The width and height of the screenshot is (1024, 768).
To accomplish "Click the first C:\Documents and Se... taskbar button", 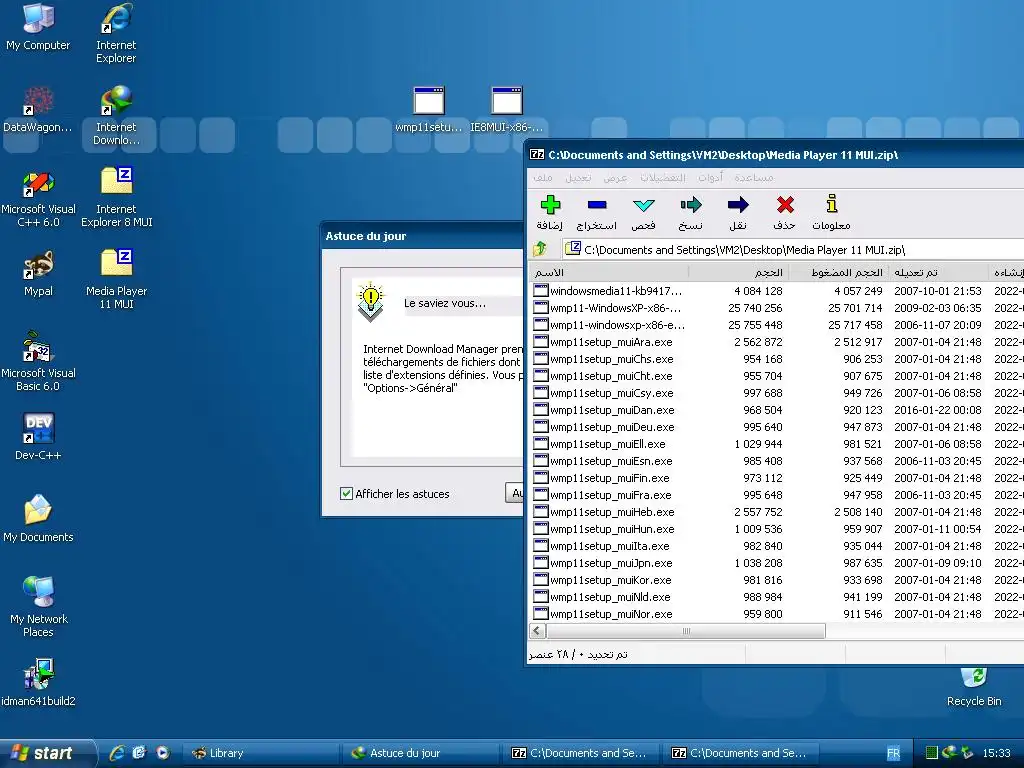I will (x=579, y=753).
